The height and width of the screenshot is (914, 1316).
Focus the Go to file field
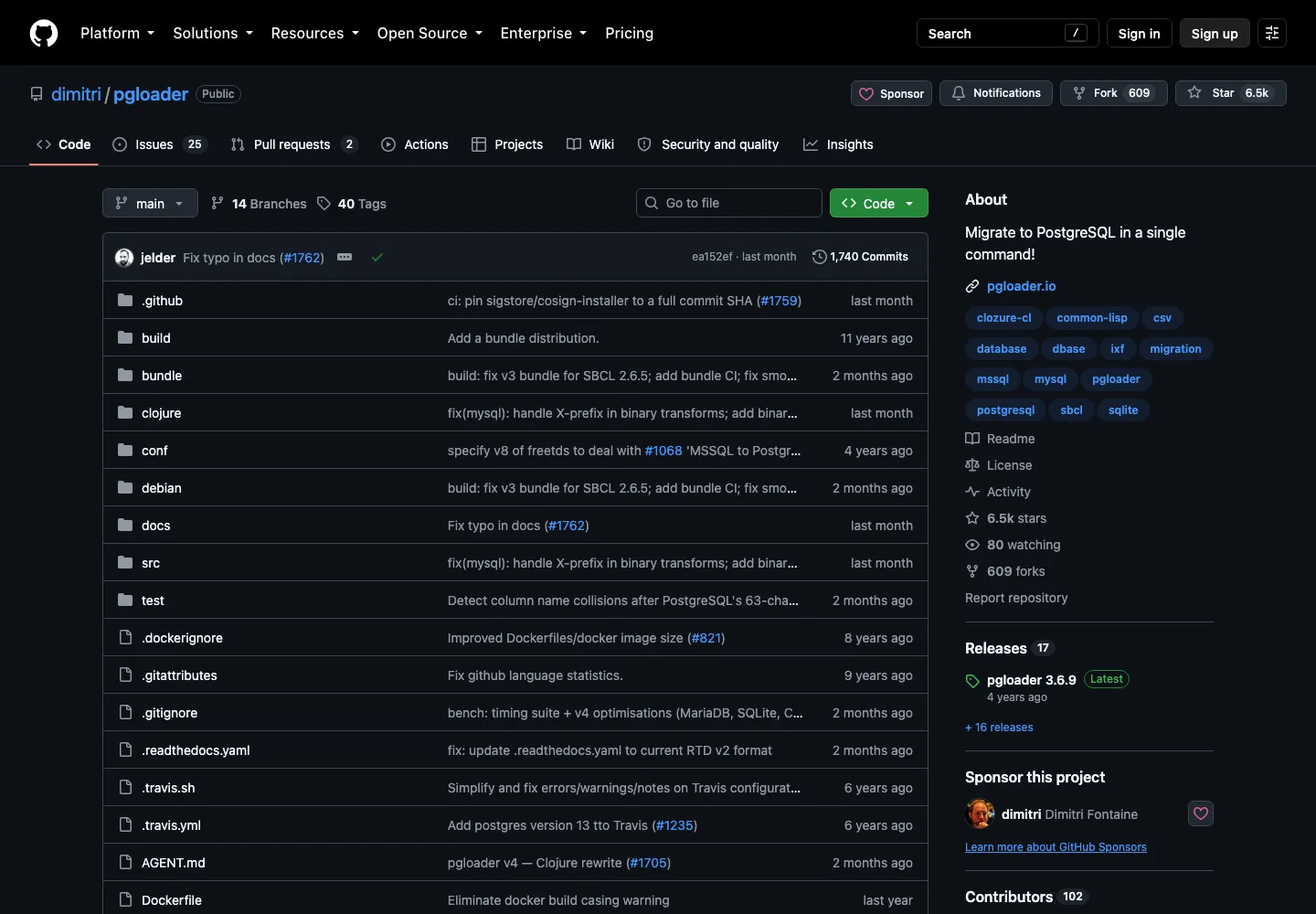click(x=729, y=203)
